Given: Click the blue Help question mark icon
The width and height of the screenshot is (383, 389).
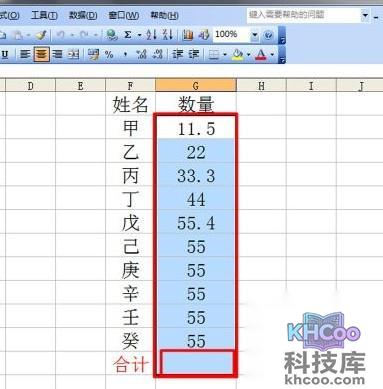Looking at the screenshot, I should coord(268,35).
